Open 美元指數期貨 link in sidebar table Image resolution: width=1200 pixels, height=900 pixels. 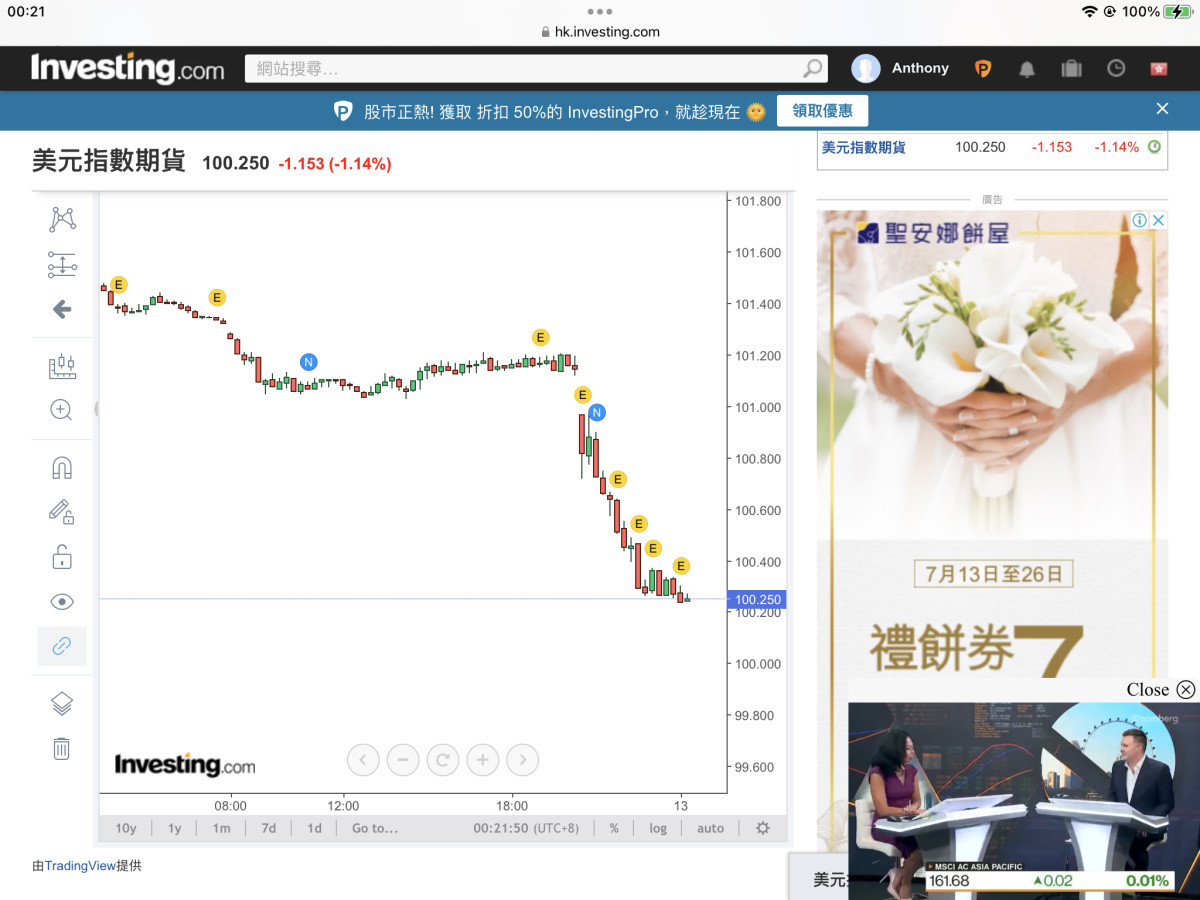tap(864, 147)
